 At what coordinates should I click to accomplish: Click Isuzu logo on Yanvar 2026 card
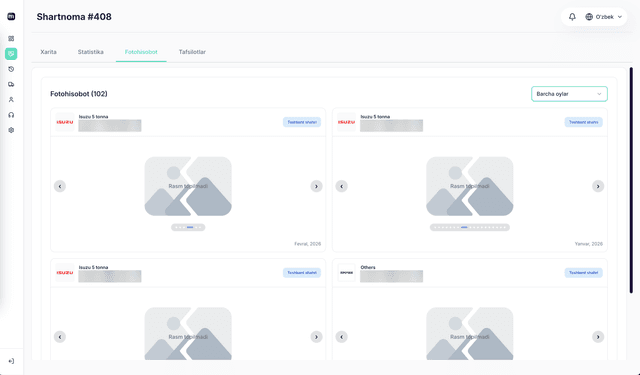[347, 122]
